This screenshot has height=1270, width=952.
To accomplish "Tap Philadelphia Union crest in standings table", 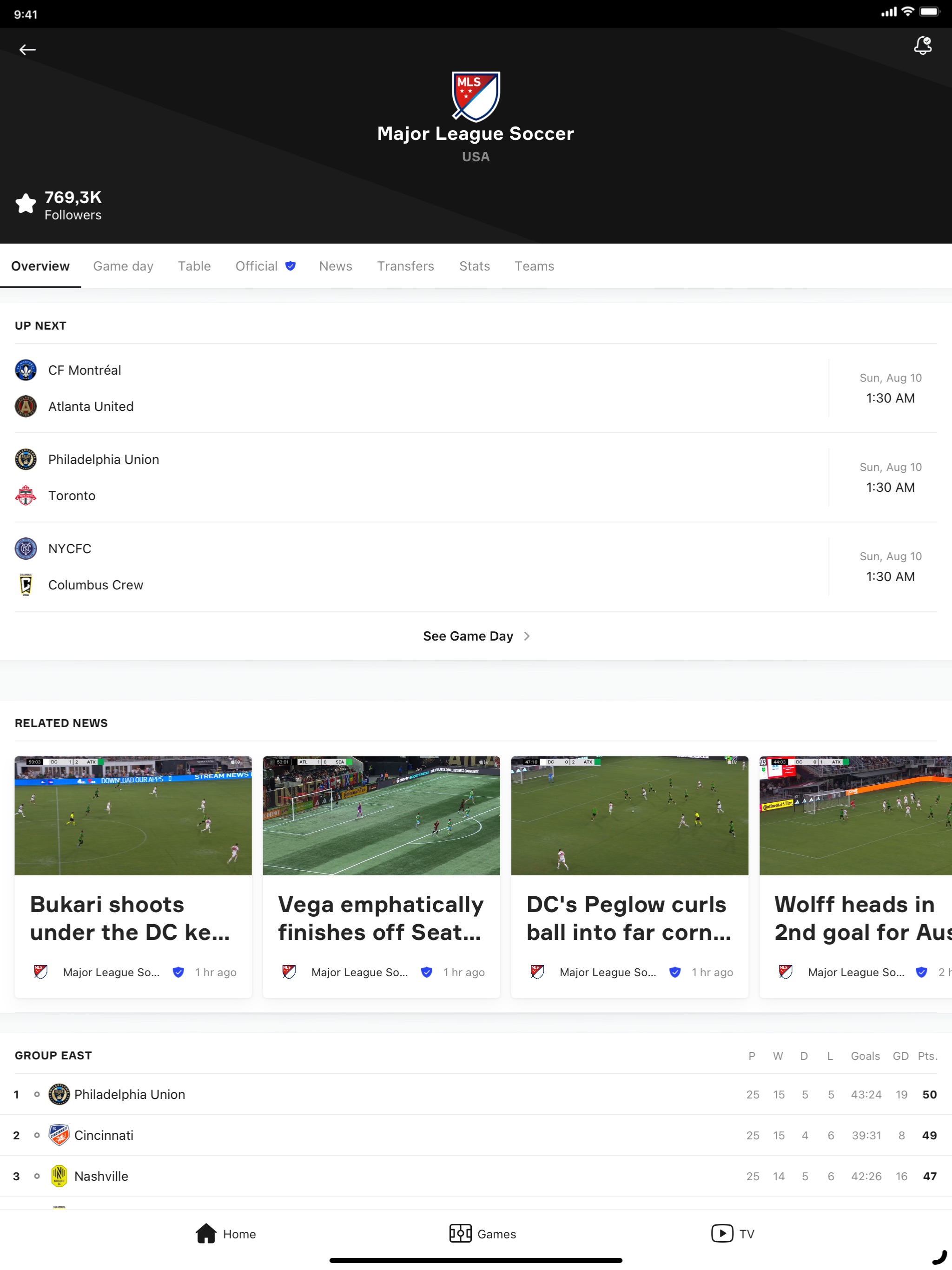I will tap(59, 1094).
